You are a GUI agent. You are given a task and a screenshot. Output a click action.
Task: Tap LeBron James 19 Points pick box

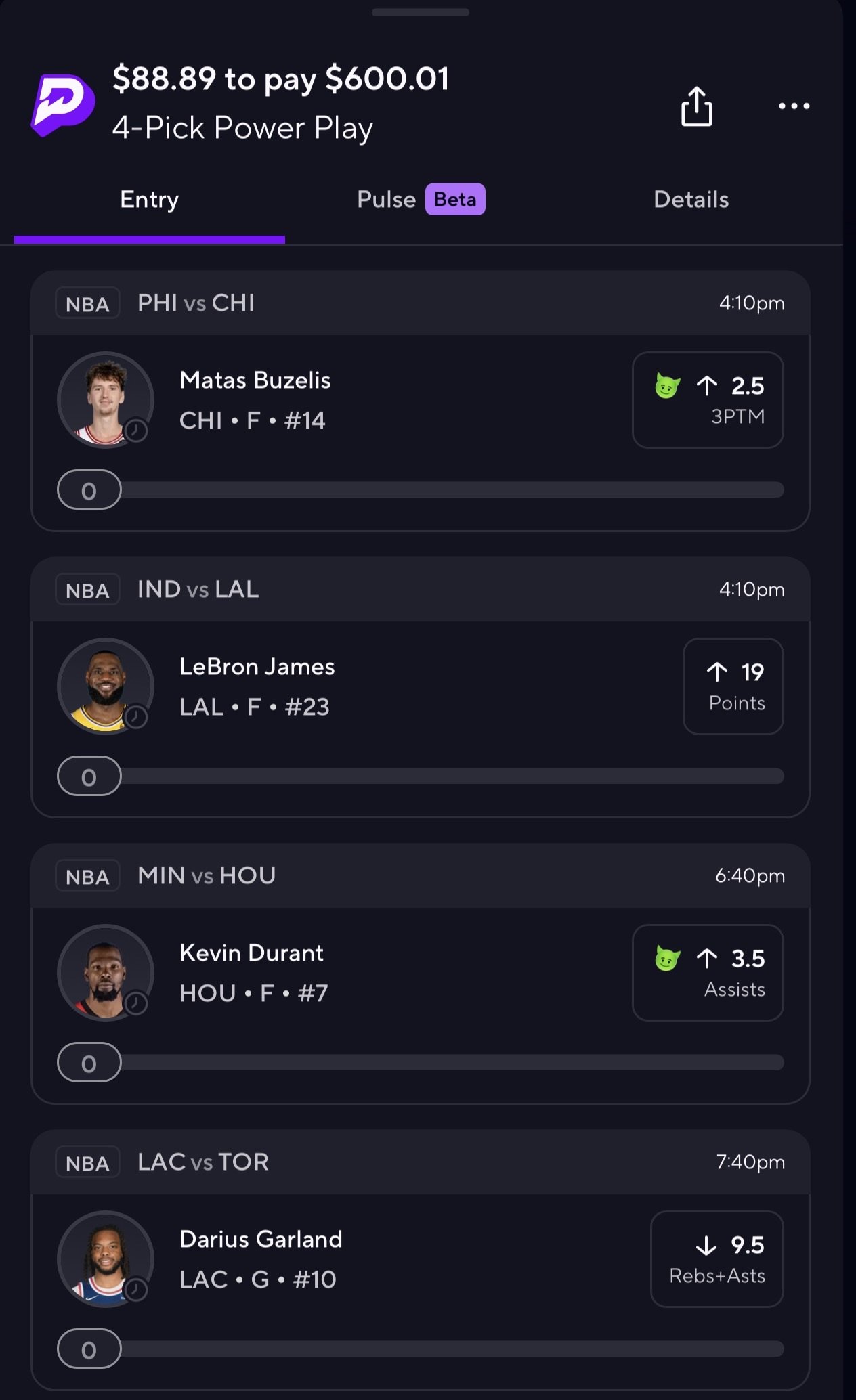click(733, 686)
